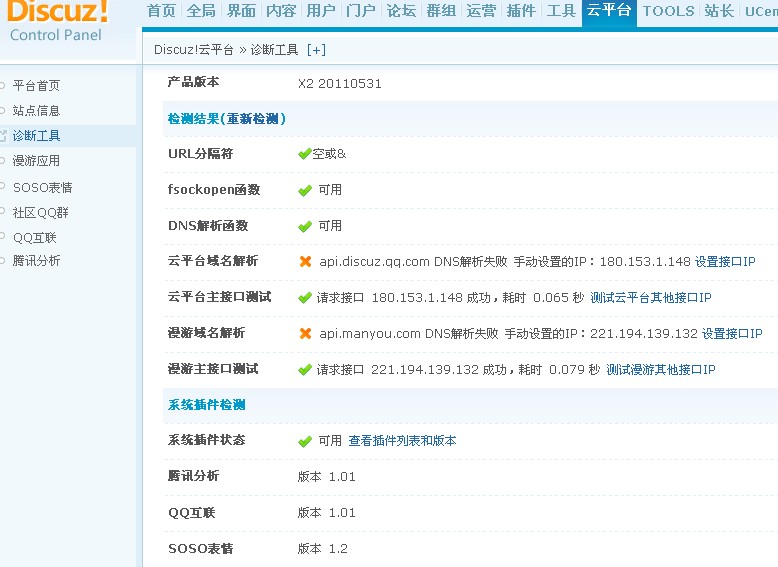Image resolution: width=778 pixels, height=567 pixels.
Task: Click the green check icon for 系统插件状态
Action: (305, 441)
